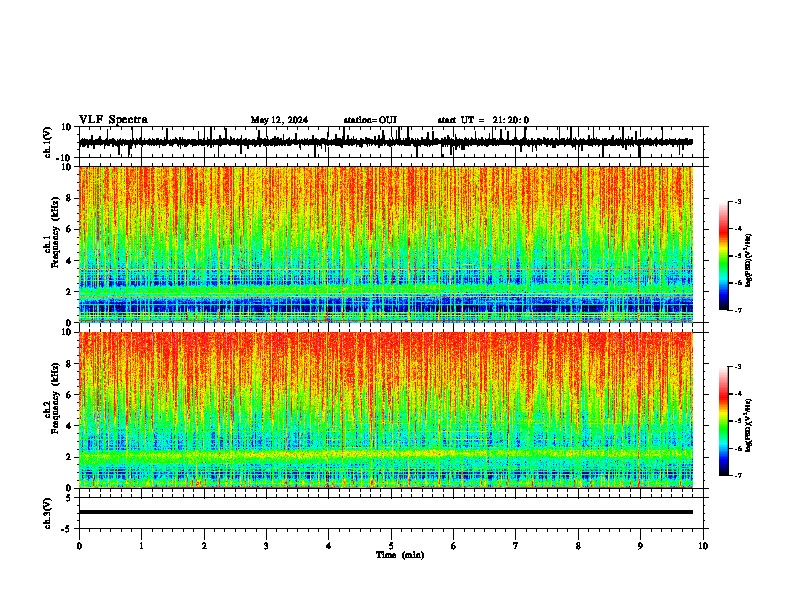Click the ch.2 spectrogram panel

point(385,410)
